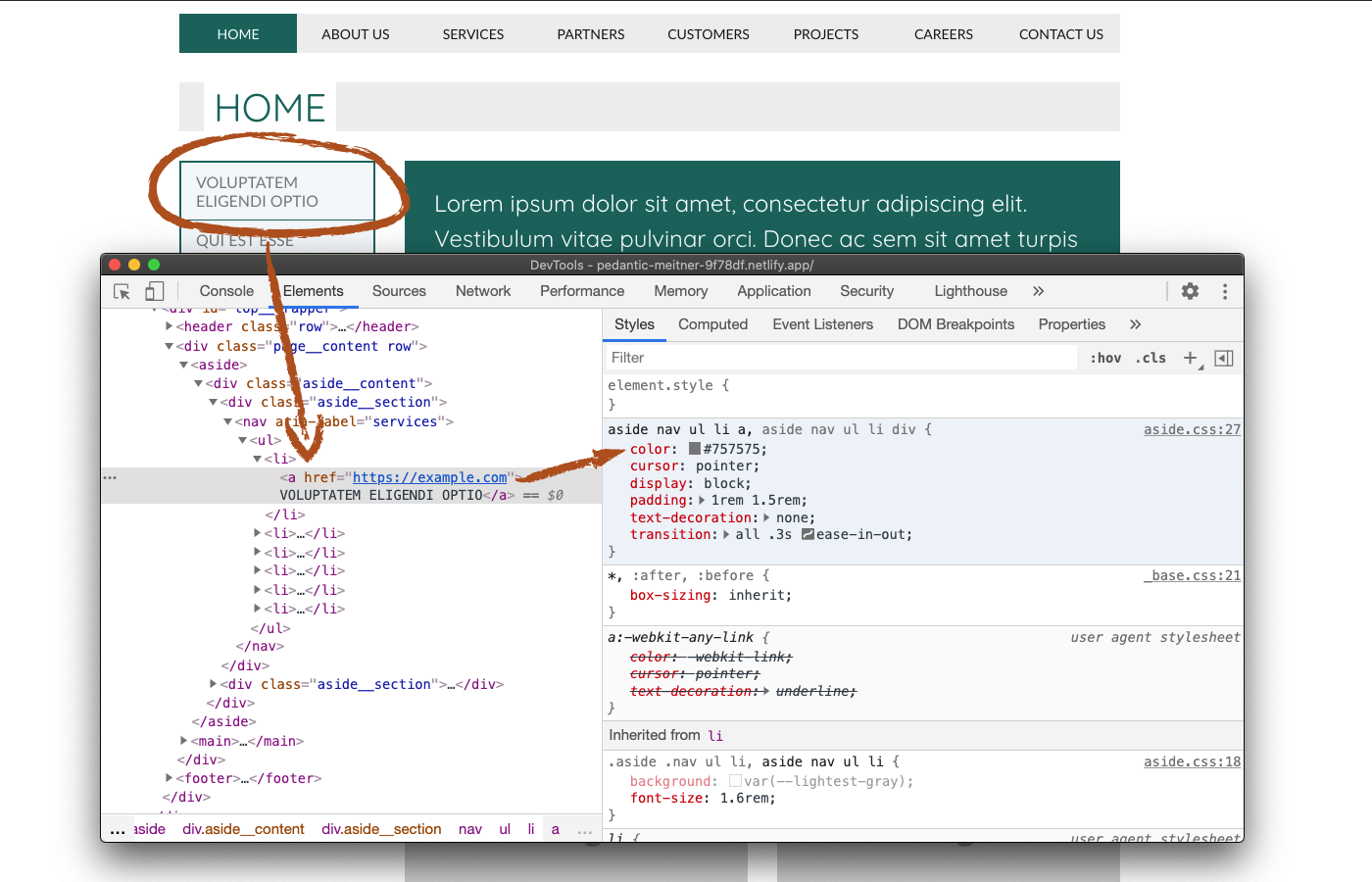Click the font-size: 1.6rem declaration

(x=703, y=798)
